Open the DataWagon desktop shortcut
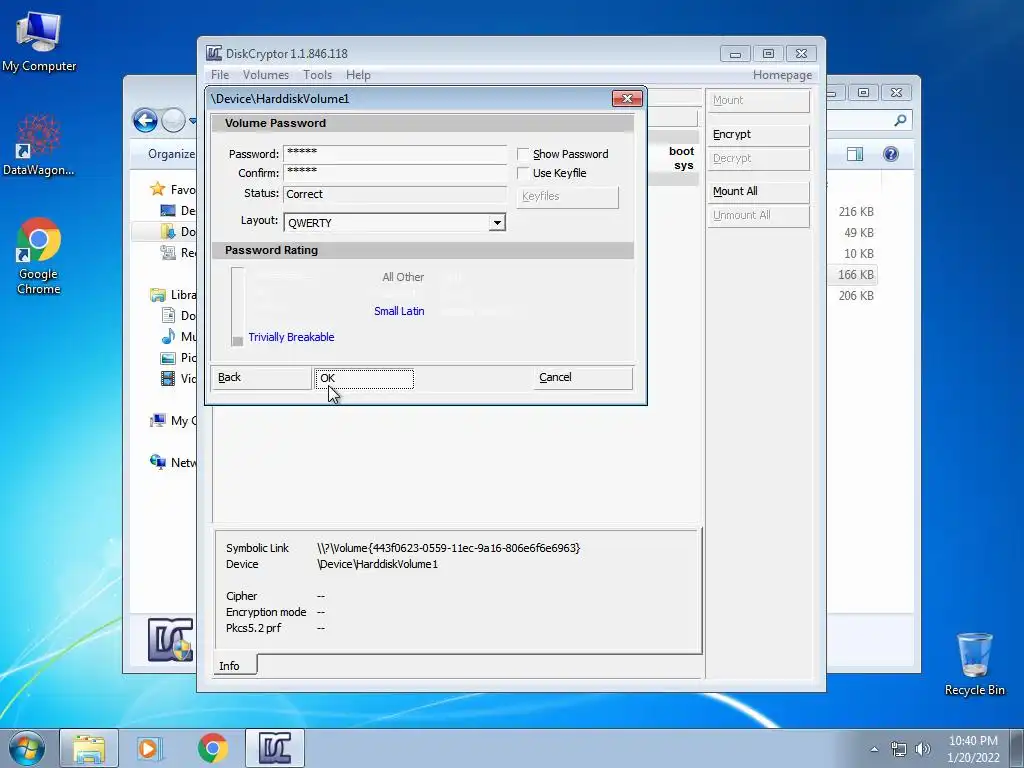Screen dimensions: 1024x768 [x=39, y=145]
